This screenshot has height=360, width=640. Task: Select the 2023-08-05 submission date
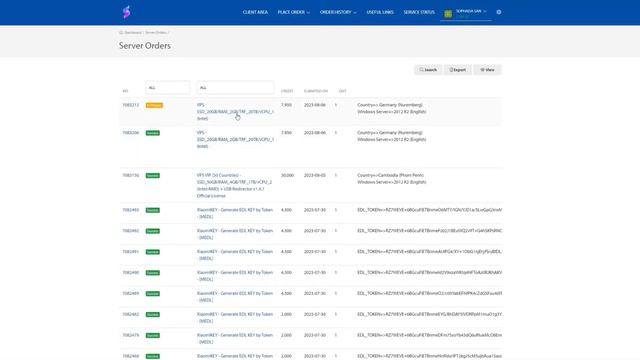pos(315,175)
